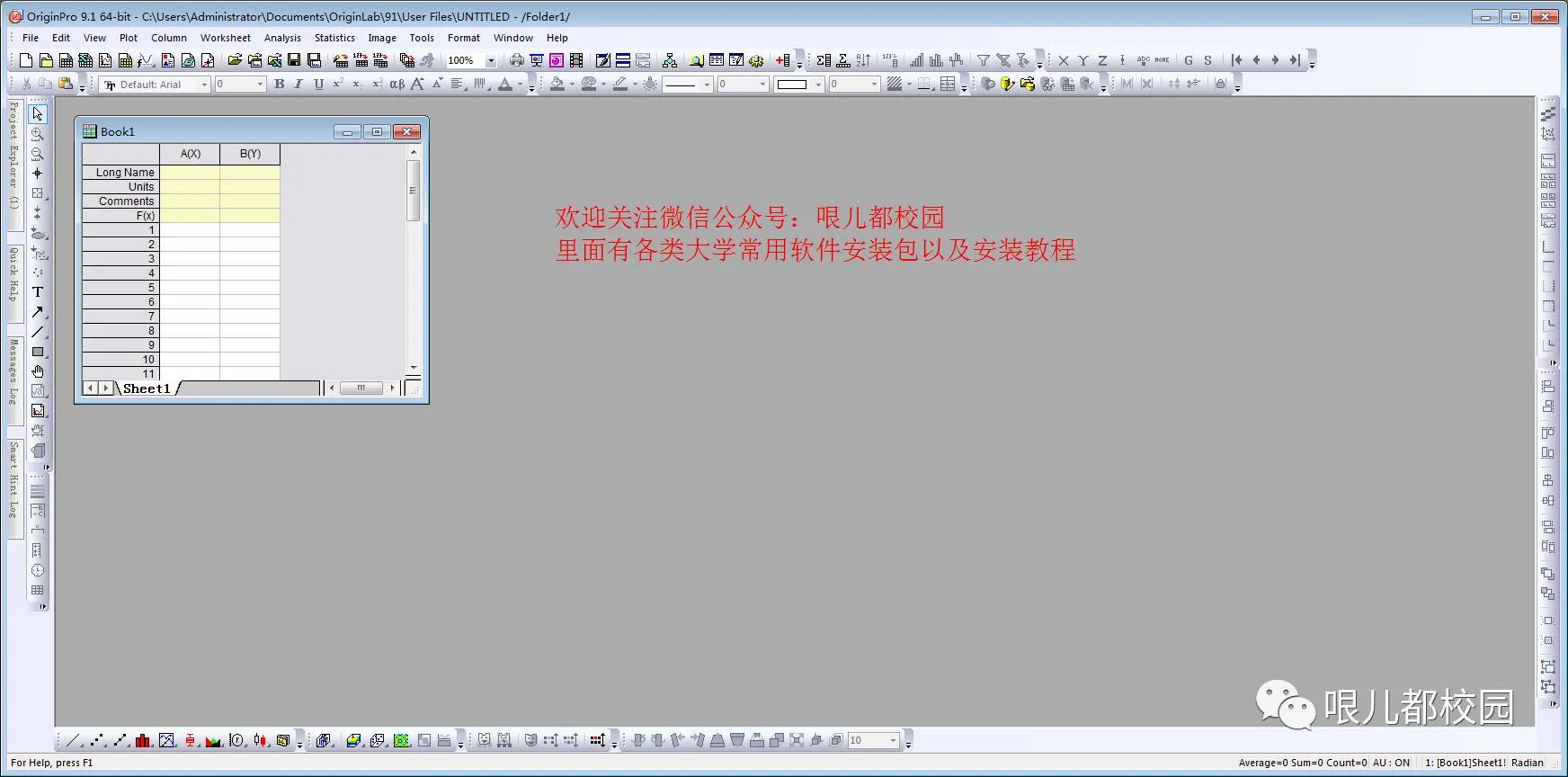Click the Long Name row label
The image size is (1568, 777).
(x=120, y=173)
